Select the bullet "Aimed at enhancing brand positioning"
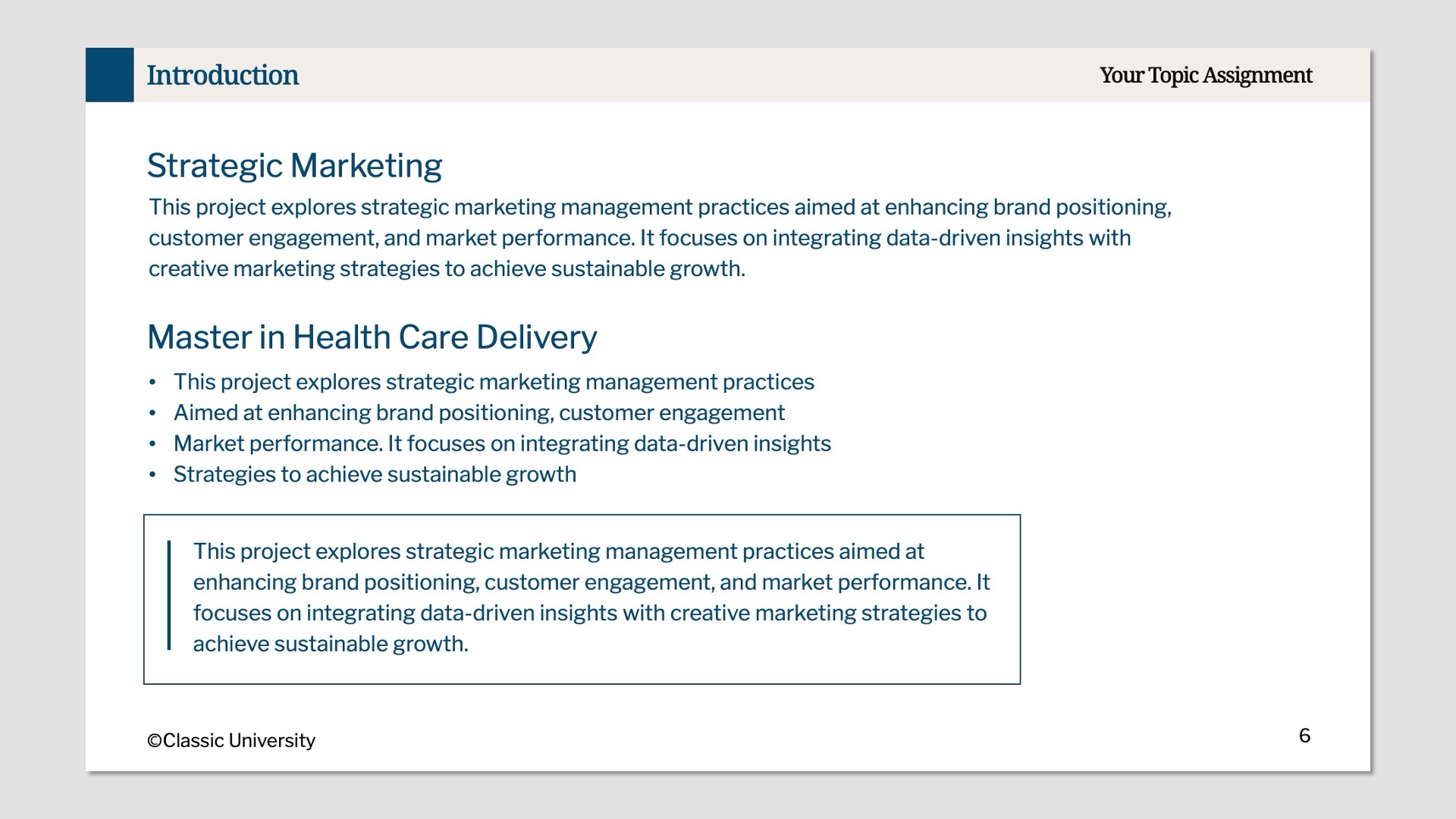Image resolution: width=1456 pixels, height=819 pixels. tap(479, 413)
